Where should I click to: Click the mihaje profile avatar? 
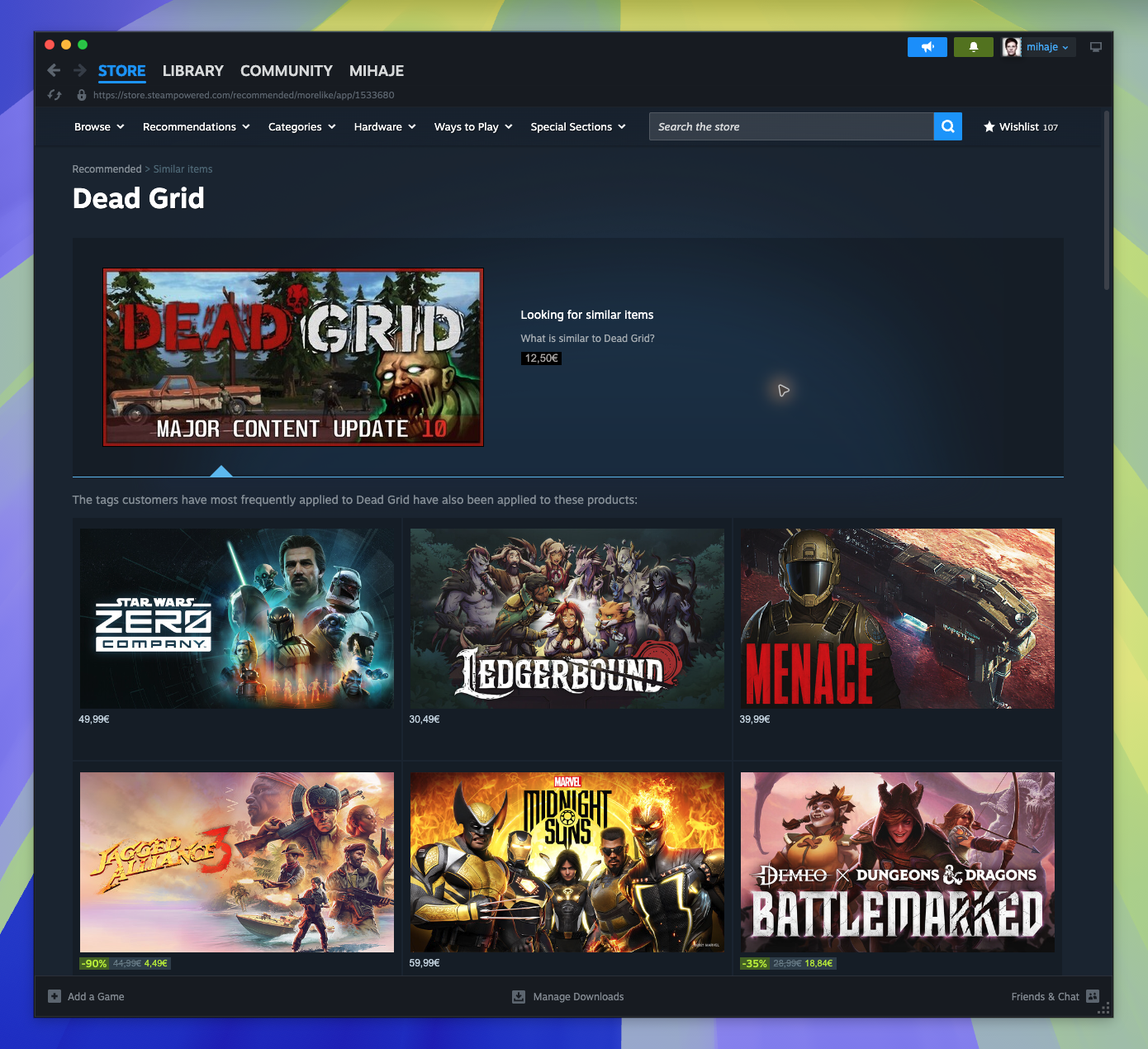pos(1012,47)
